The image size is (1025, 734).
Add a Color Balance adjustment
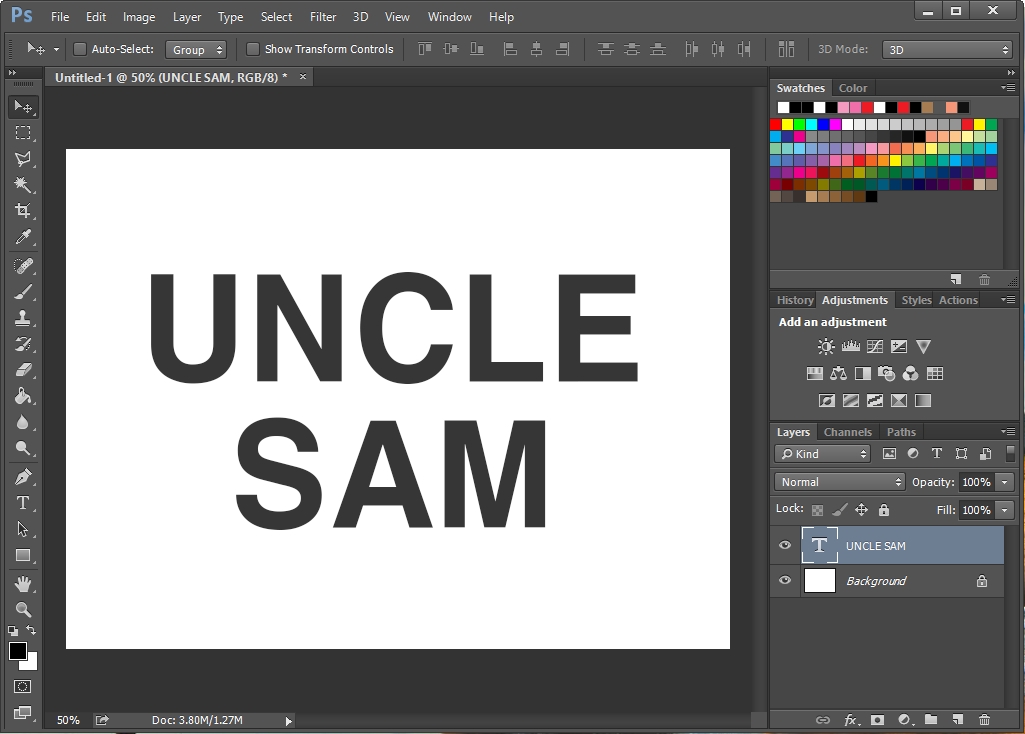(839, 374)
